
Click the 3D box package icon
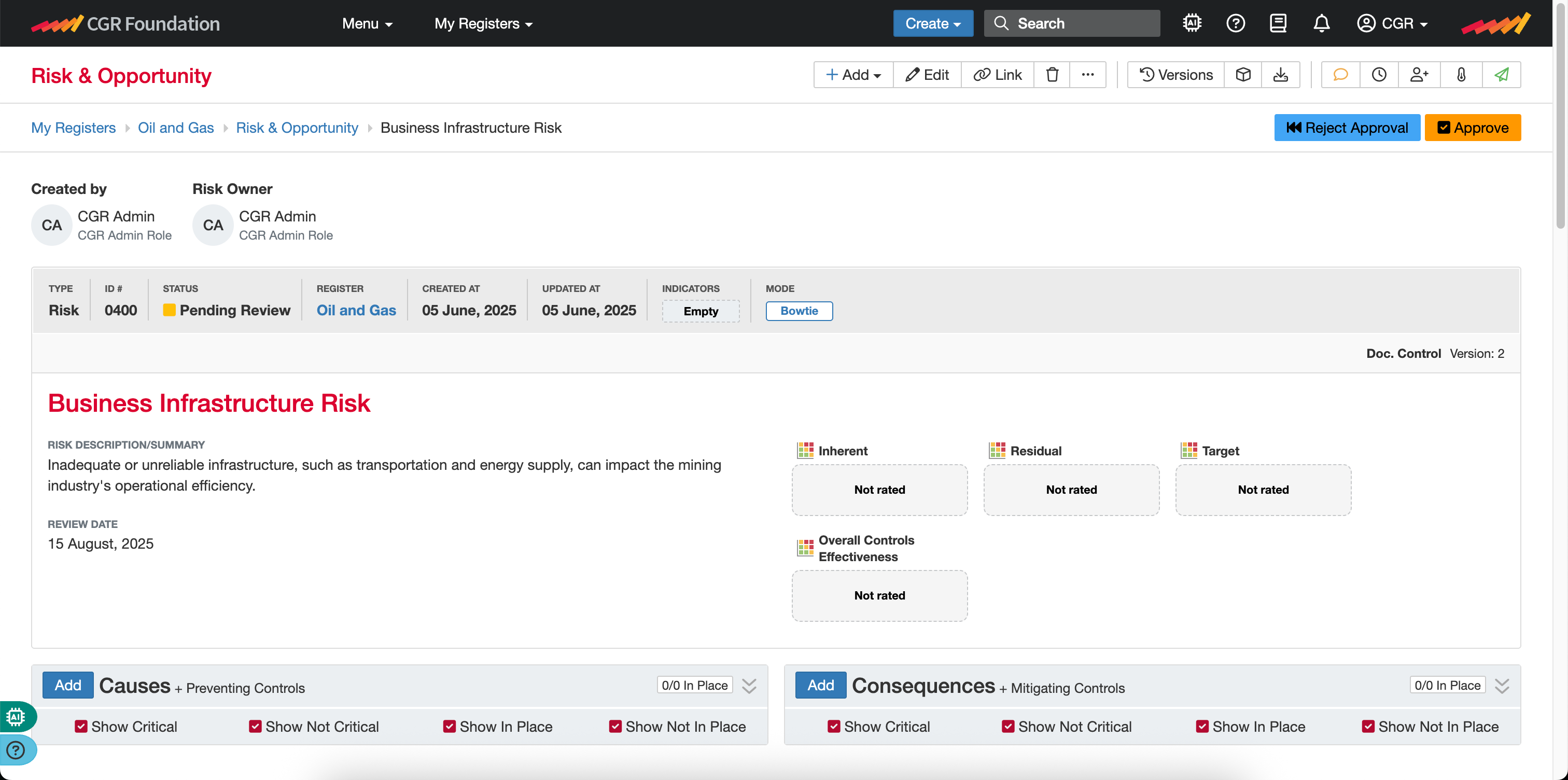(x=1243, y=74)
